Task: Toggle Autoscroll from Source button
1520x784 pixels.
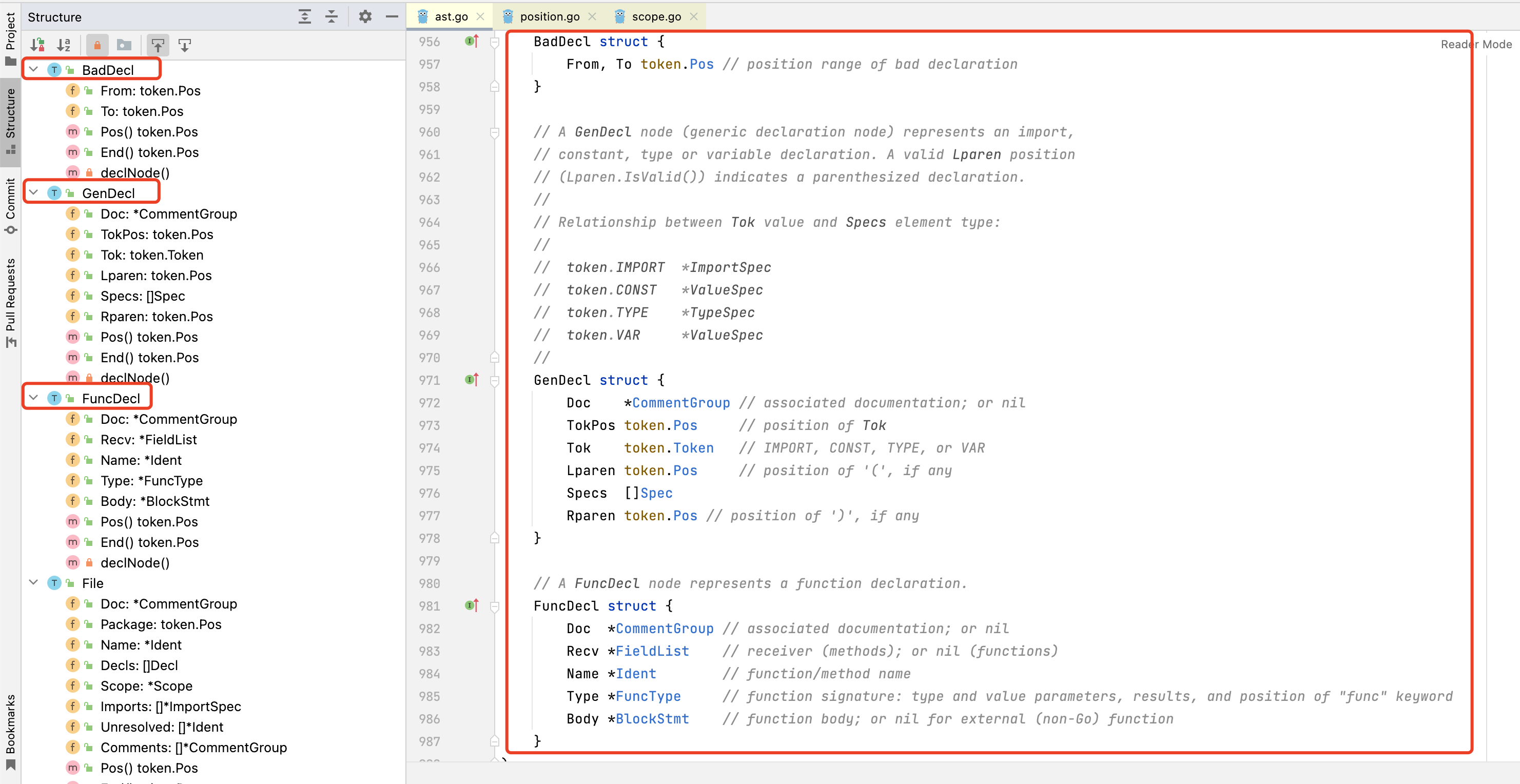Action: tap(185, 45)
